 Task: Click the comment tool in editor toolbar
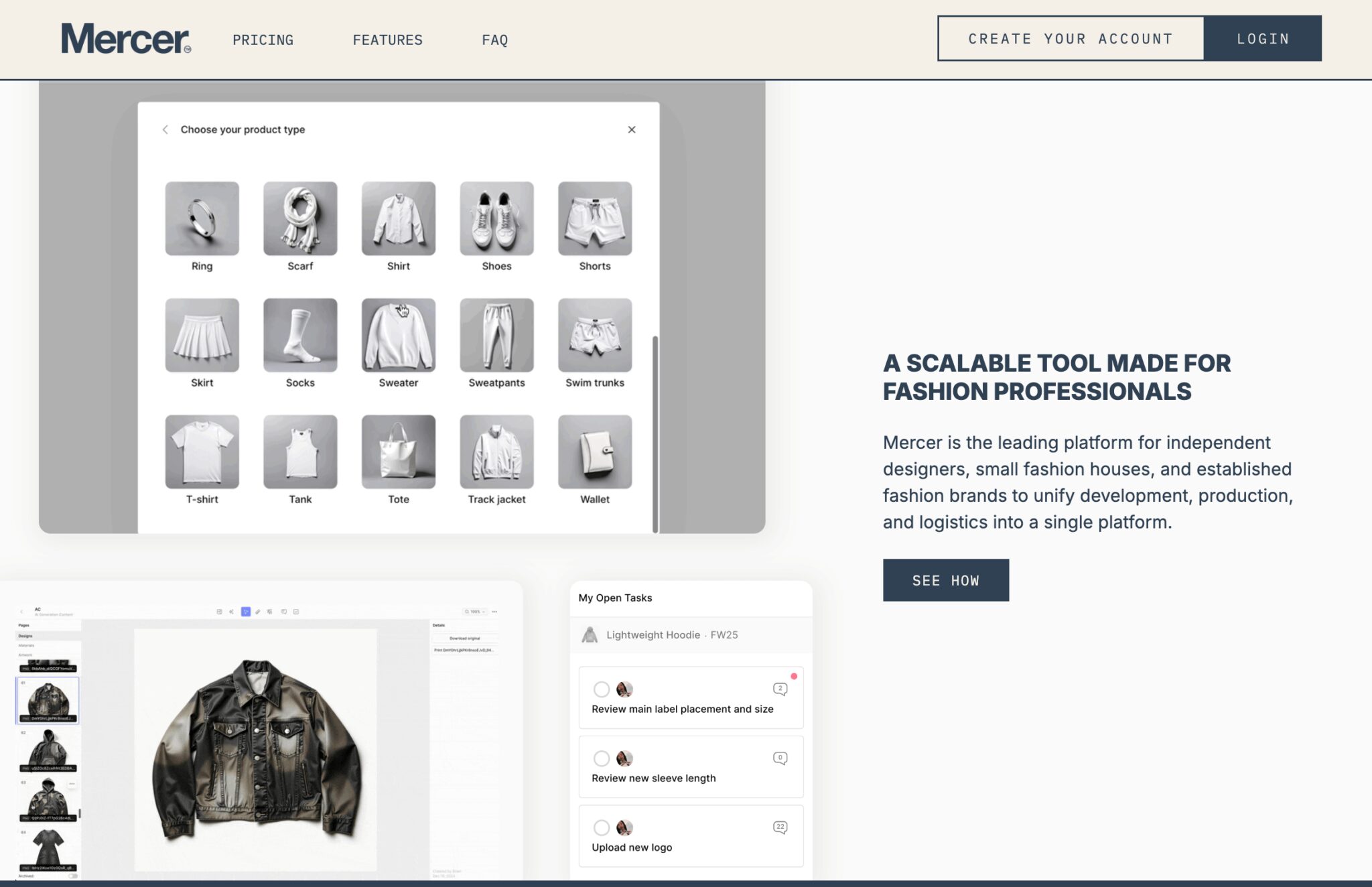[283, 612]
